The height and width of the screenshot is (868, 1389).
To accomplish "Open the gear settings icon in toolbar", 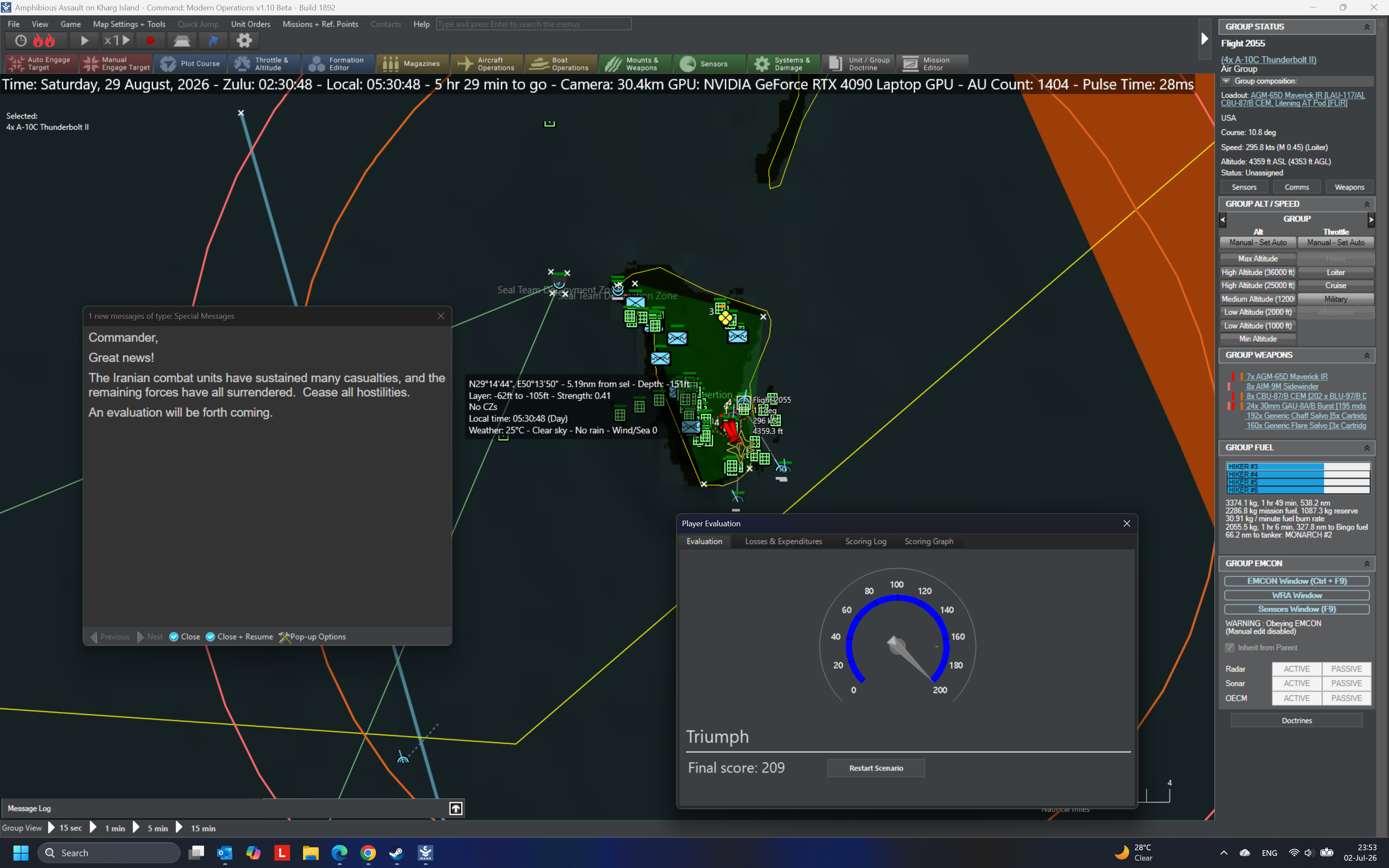I will point(244,41).
